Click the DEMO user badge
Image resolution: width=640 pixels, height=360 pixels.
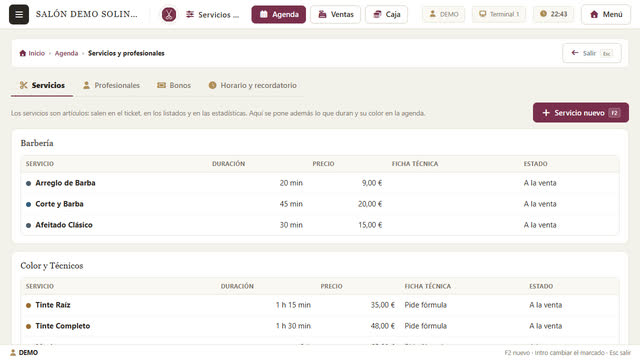(444, 14)
